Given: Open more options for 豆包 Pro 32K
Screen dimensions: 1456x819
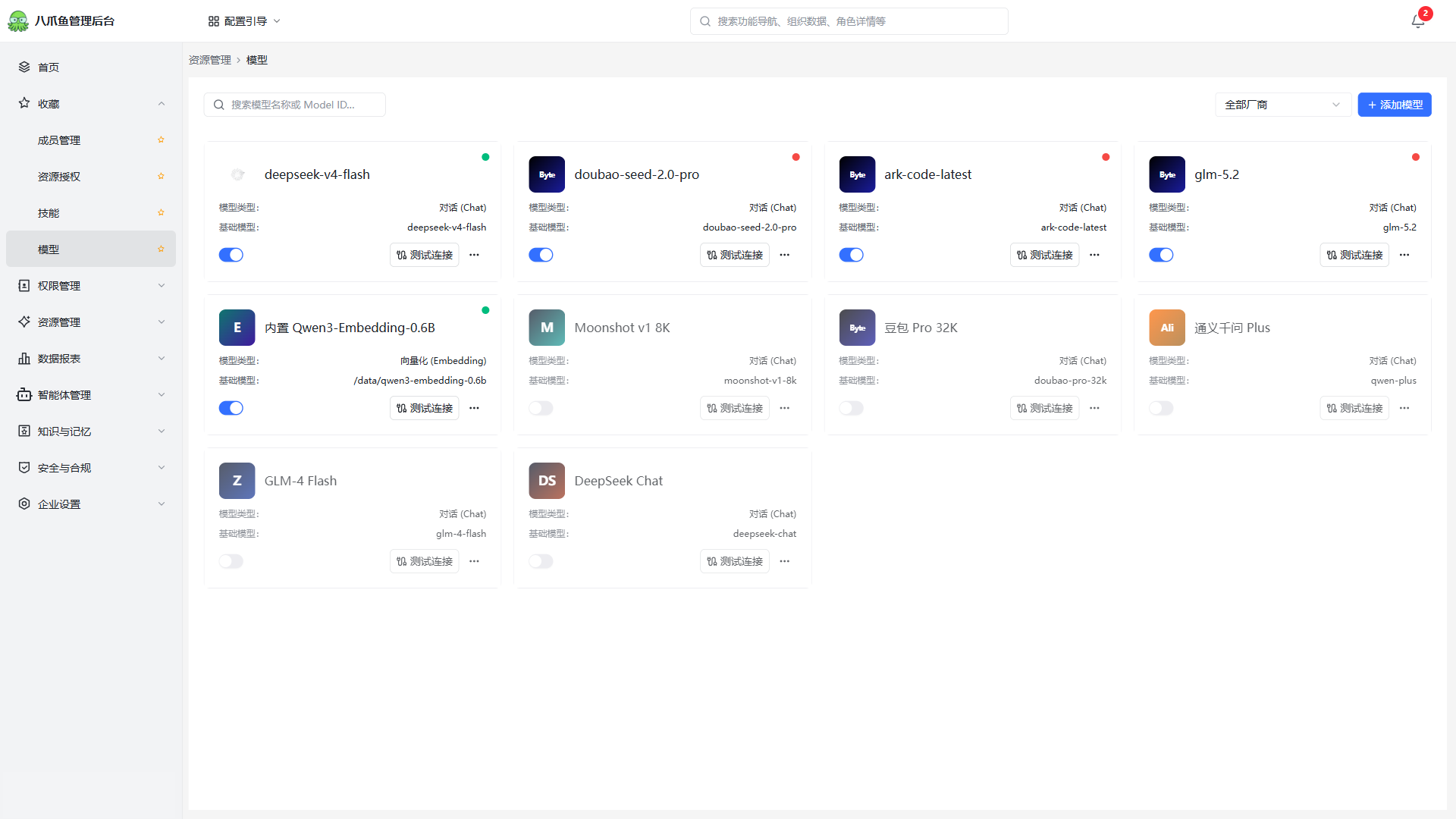Looking at the screenshot, I should 1094,408.
